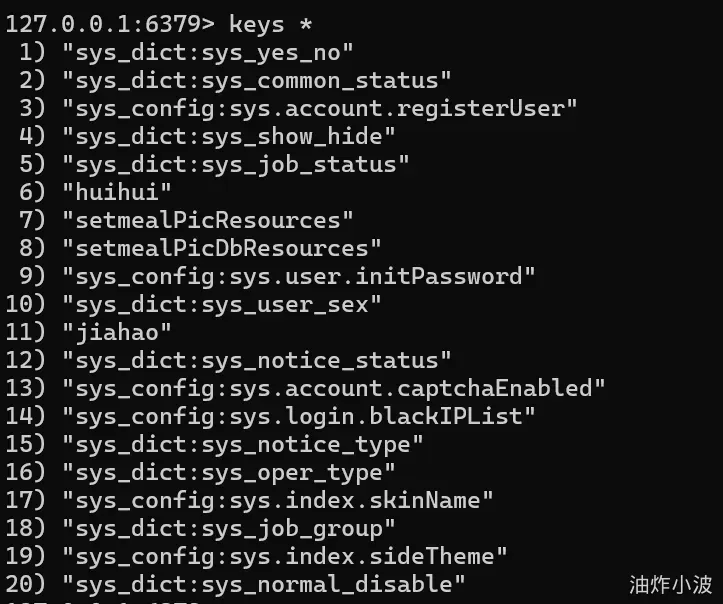Click the "sys_dict:sys_normal_disable" key
The width and height of the screenshot is (723, 604).
click(x=264, y=583)
